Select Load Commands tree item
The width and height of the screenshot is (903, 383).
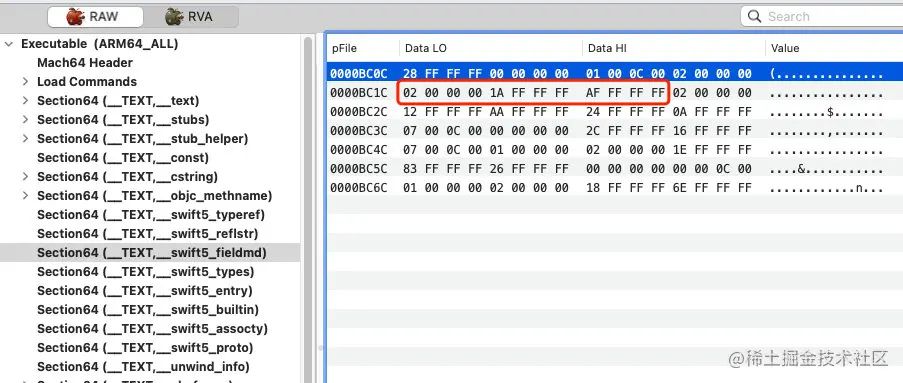[x=87, y=82]
